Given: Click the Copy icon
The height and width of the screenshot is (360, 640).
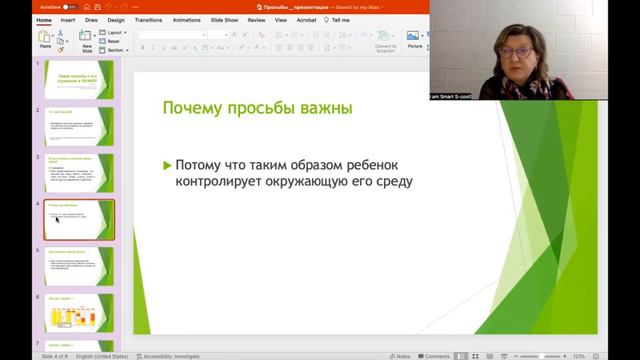Looking at the screenshot, I should 60,41.
